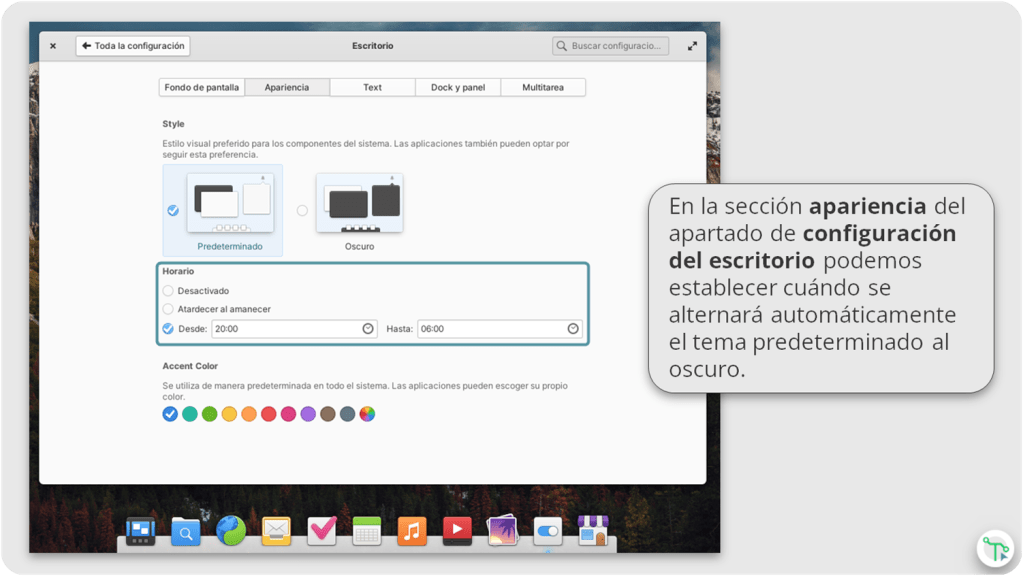This screenshot has width=1023, height=576.
Task: Pick the purple accent color
Action: (308, 414)
